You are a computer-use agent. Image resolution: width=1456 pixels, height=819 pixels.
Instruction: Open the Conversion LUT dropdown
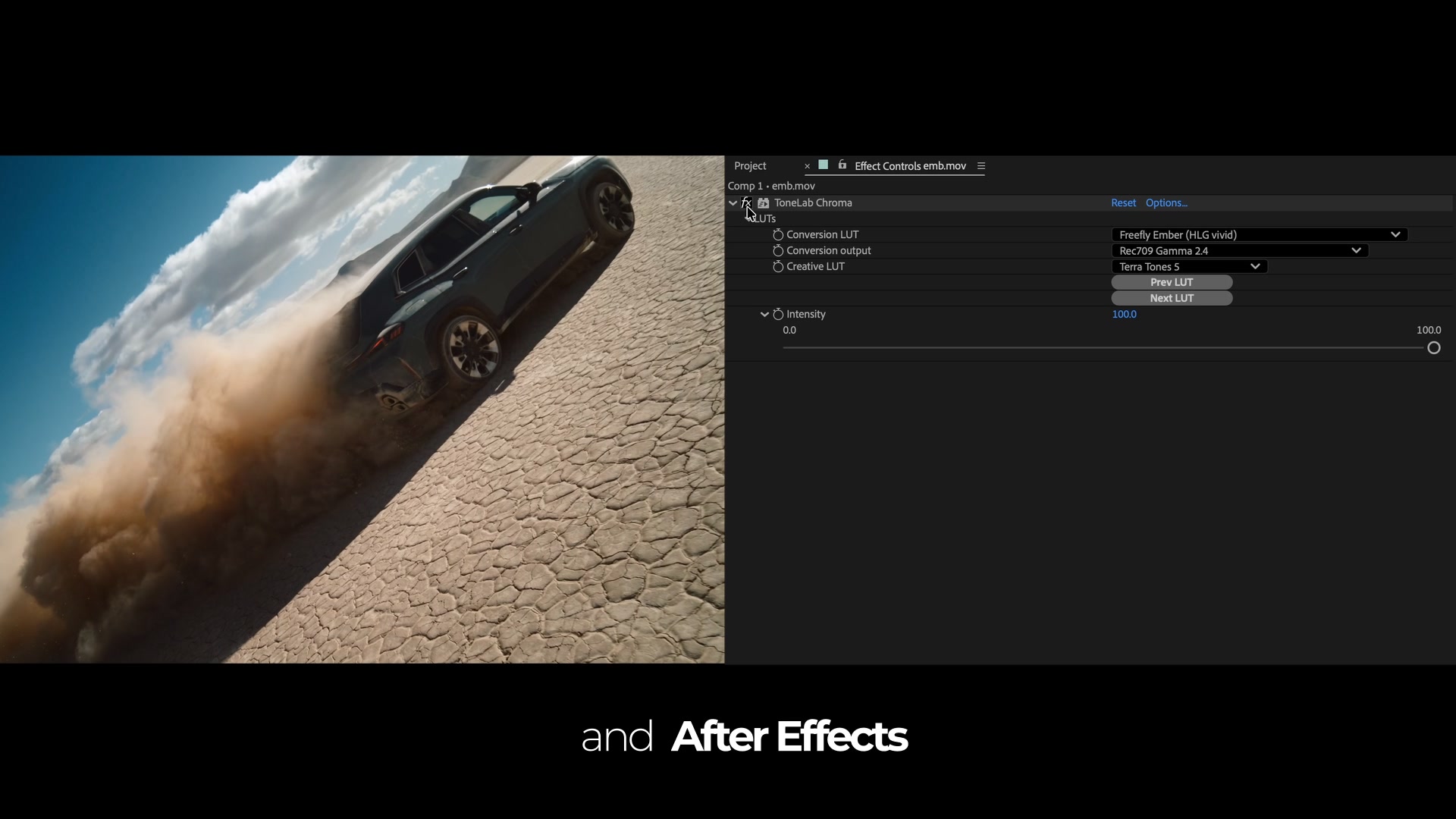[x=1259, y=235]
